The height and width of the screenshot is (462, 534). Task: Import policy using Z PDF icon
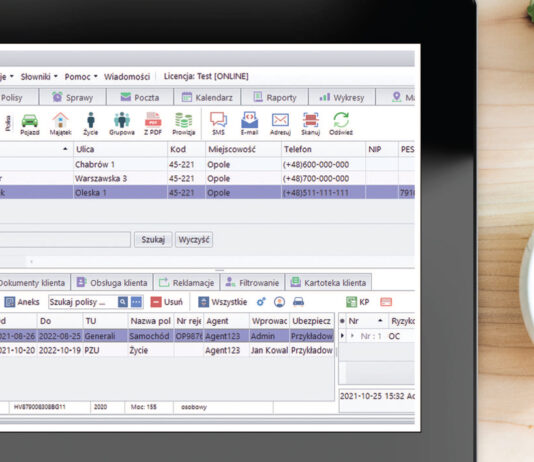153,124
